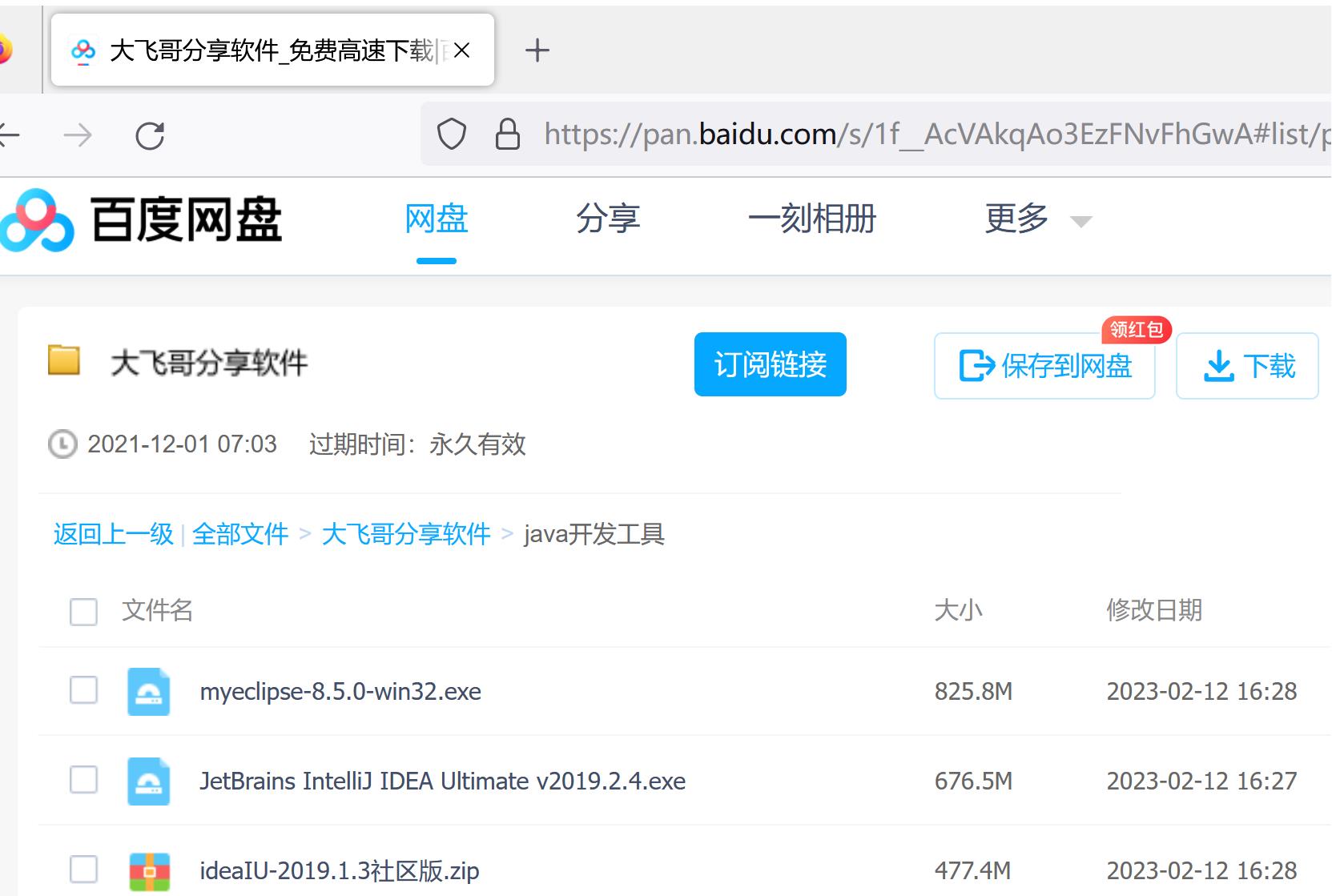The width and height of the screenshot is (1332, 896).
Task: Click the 领红包 red badge
Action: click(1137, 329)
